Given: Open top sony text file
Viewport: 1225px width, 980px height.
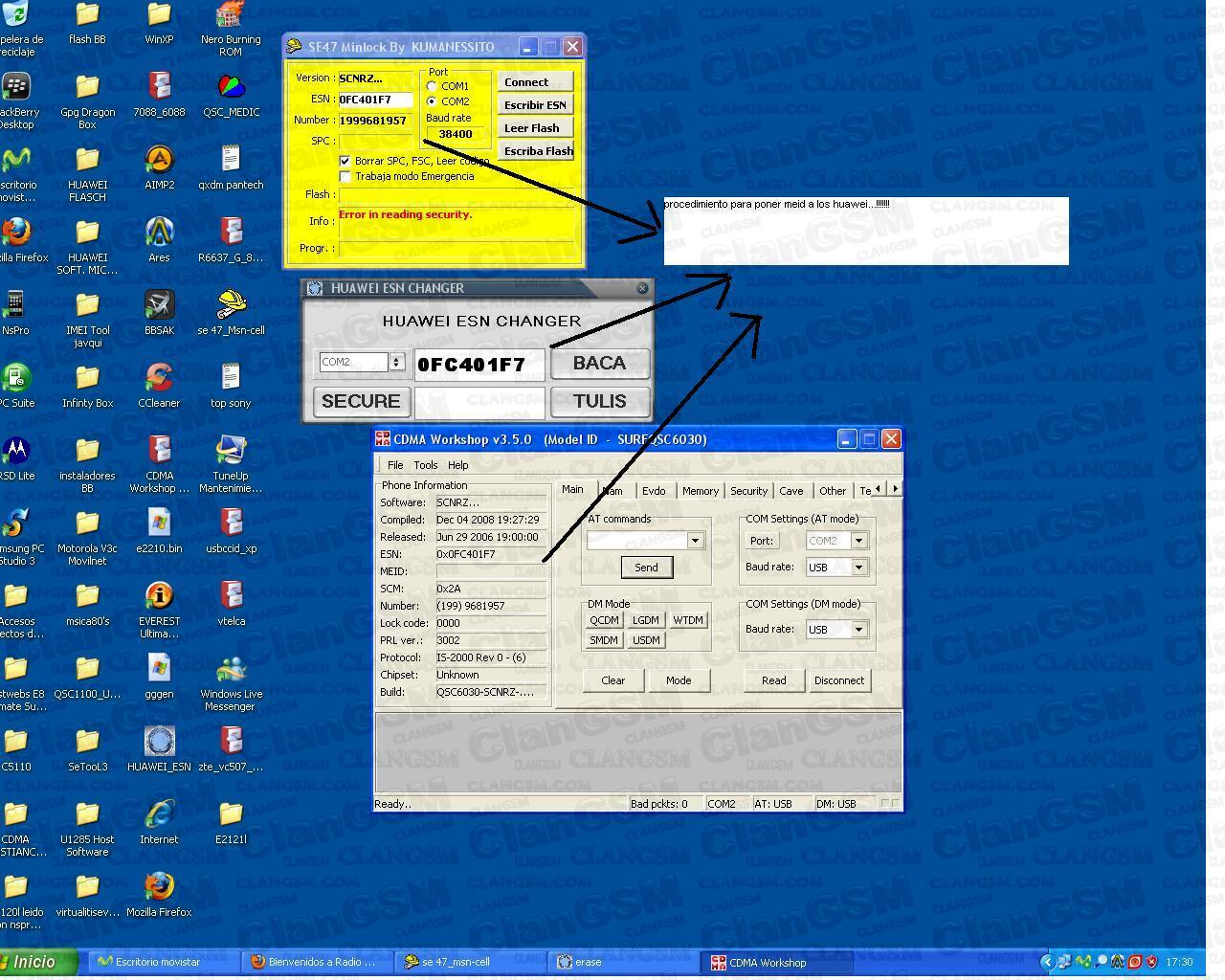Looking at the screenshot, I should point(231,378).
